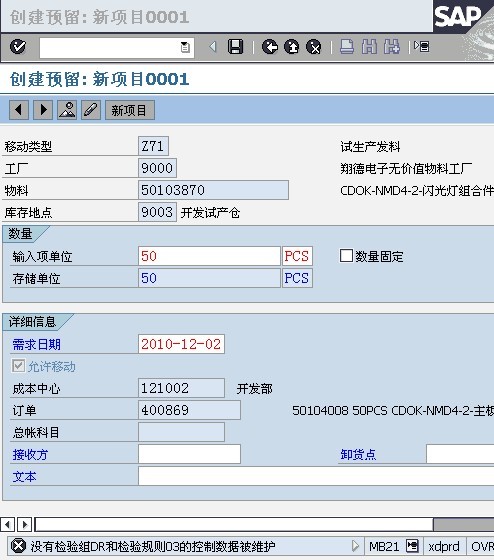This screenshot has width=494, height=560.
Task: Click the empty 总帐科目 field
Action: pos(181,432)
